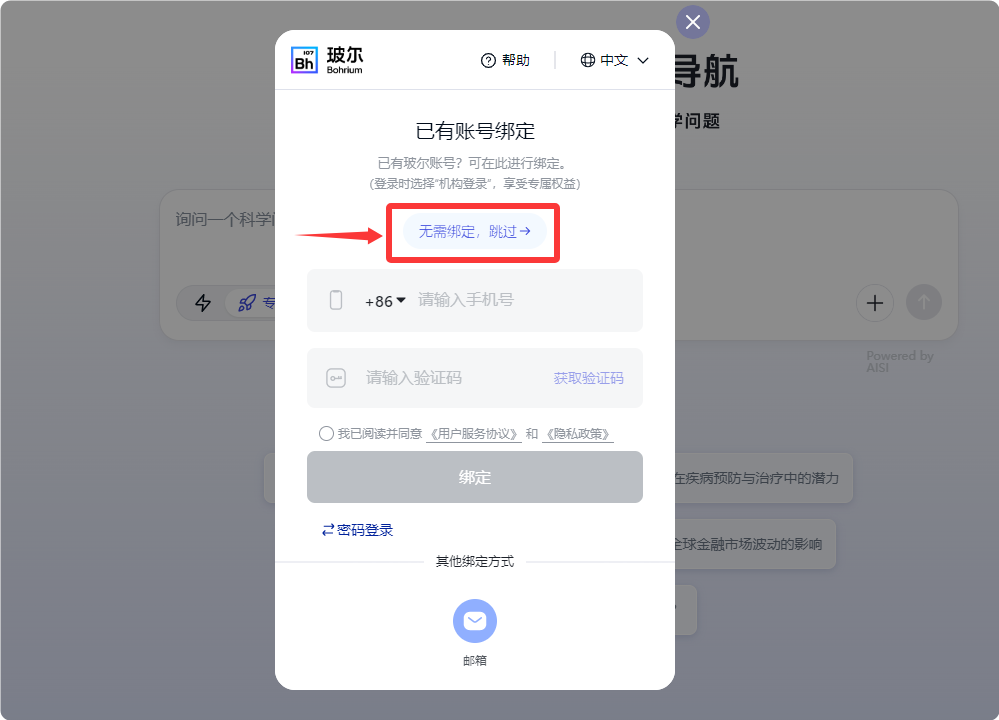This screenshot has height=720, width=999.
Task: Open the 《用户服务协议》 link
Action: click(x=474, y=434)
